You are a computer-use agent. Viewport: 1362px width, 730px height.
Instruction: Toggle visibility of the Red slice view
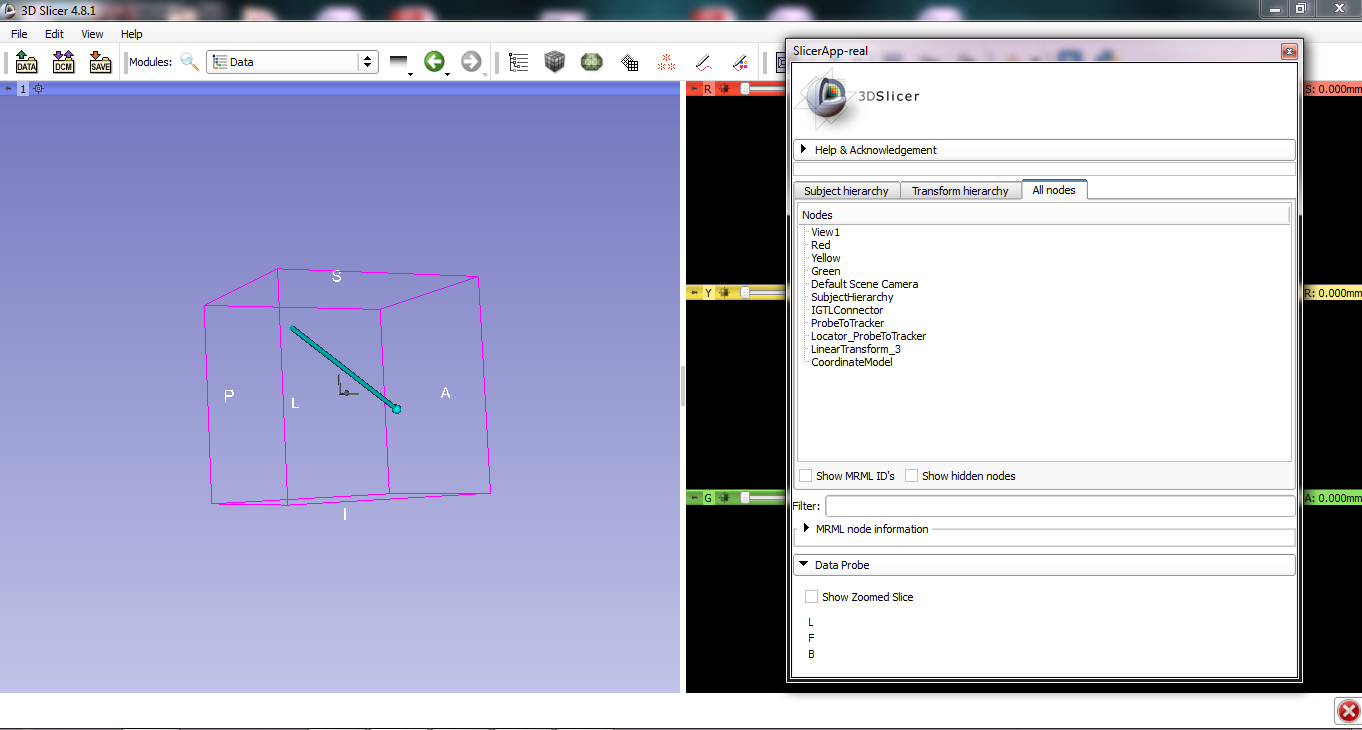point(723,88)
